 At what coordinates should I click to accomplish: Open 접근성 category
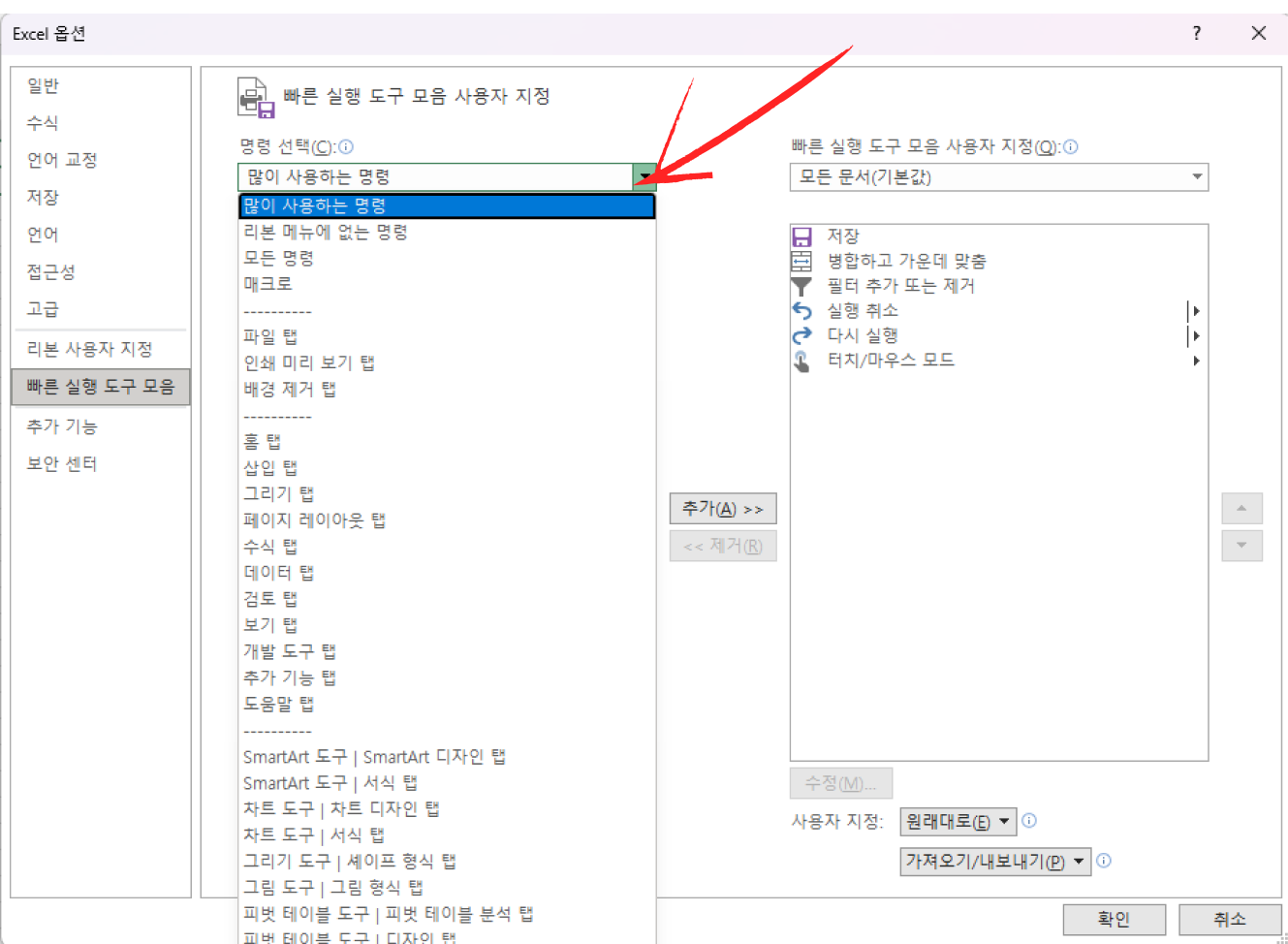pos(101,272)
